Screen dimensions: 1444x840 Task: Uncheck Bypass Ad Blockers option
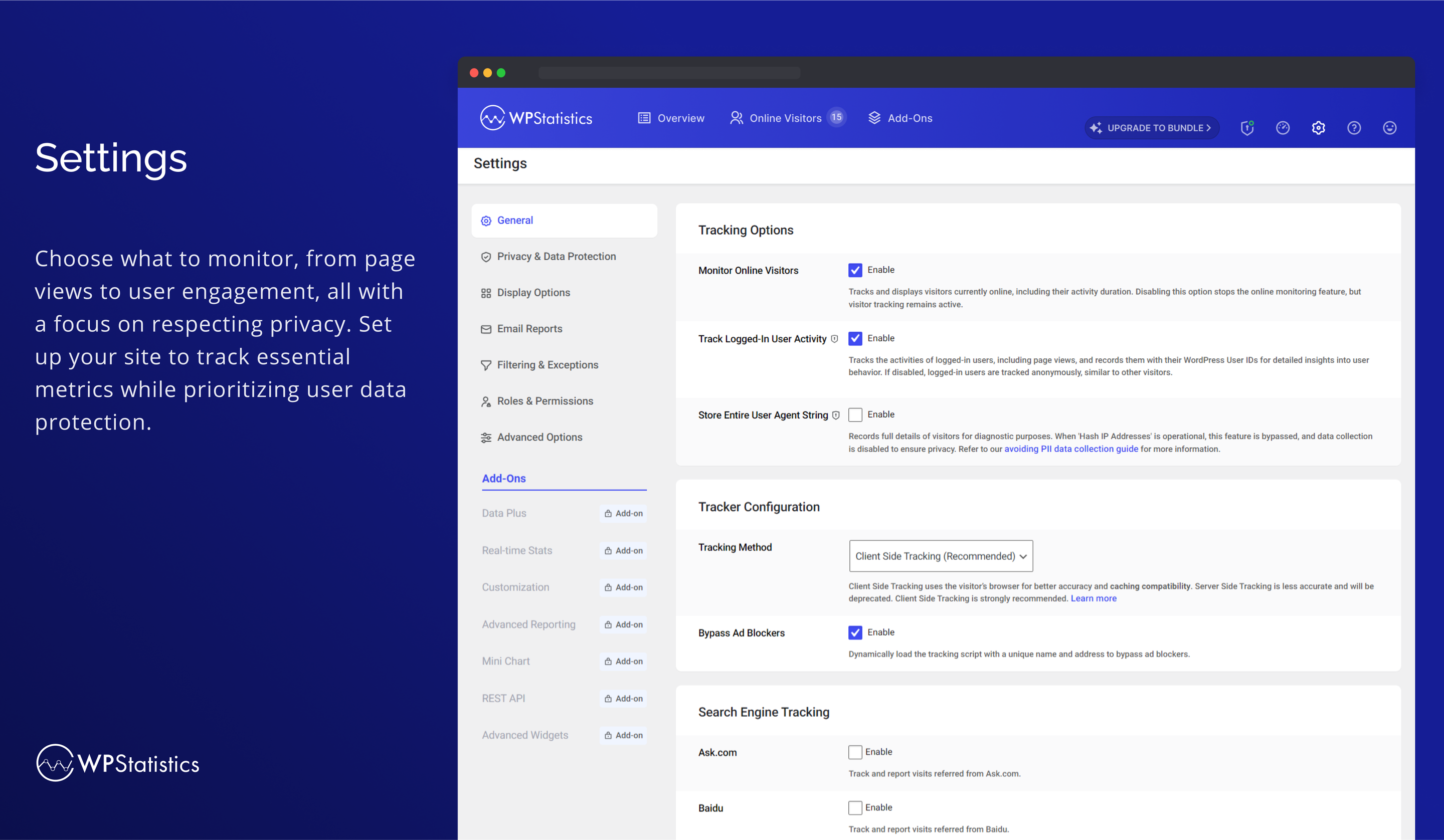click(x=855, y=632)
